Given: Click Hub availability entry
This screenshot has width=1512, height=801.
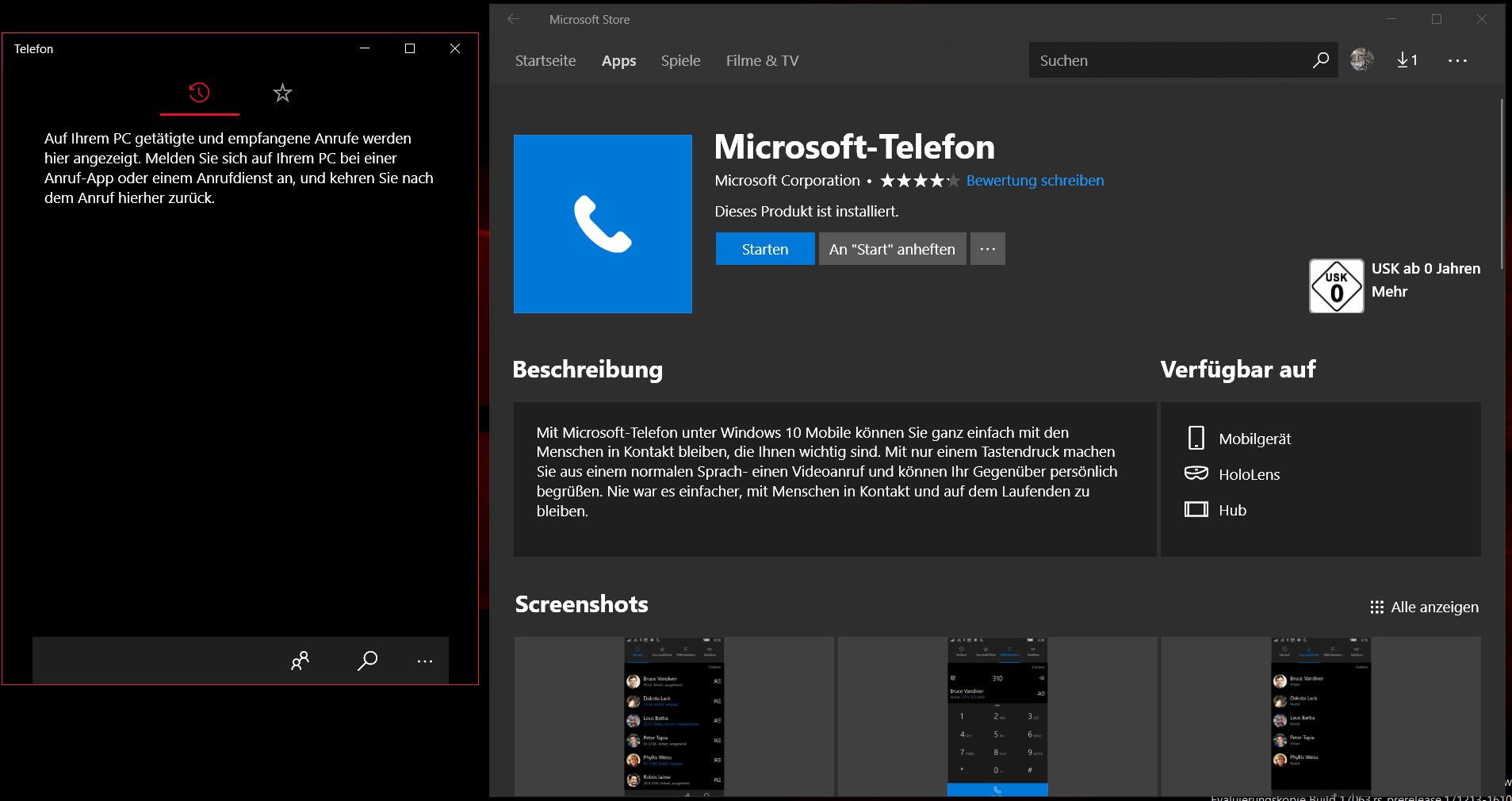Looking at the screenshot, I should coord(1215,510).
